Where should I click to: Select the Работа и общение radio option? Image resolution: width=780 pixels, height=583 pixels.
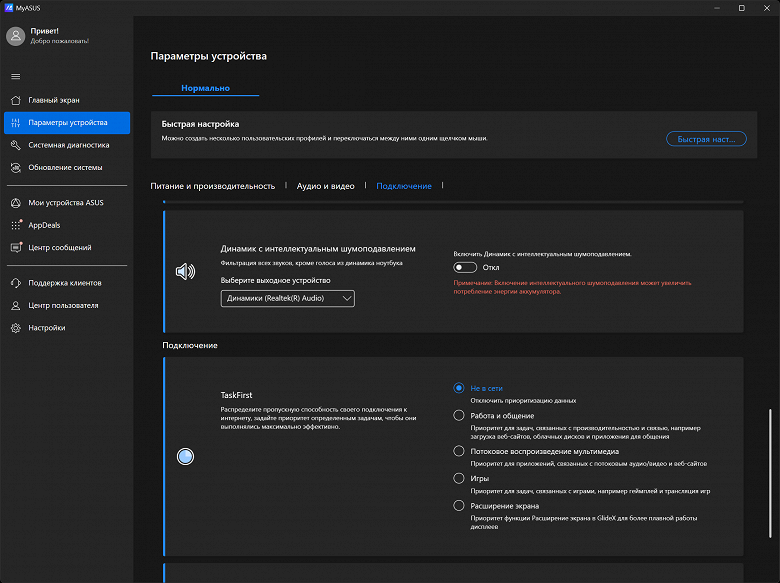pos(459,415)
